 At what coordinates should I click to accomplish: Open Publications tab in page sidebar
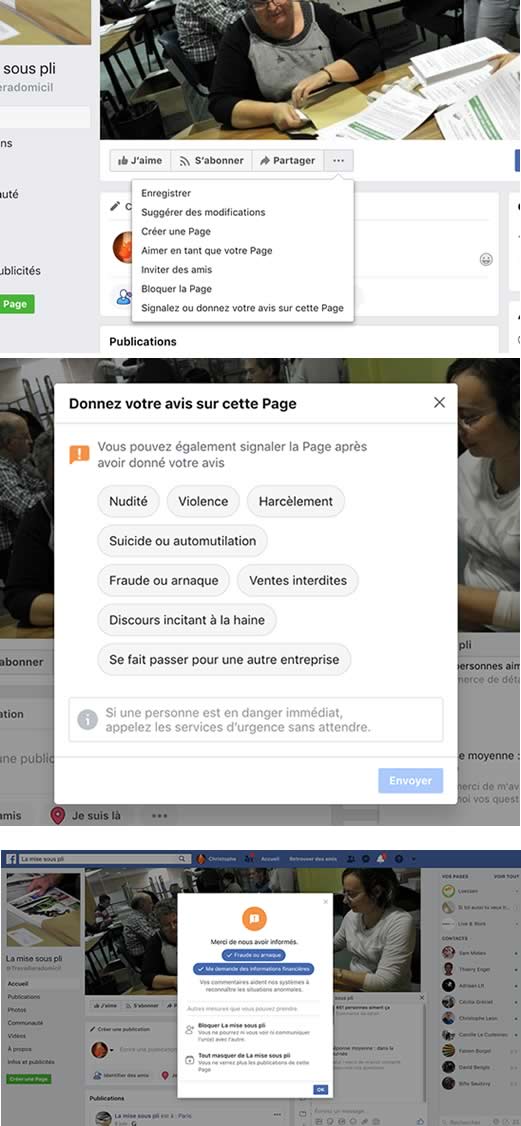[x=24, y=997]
